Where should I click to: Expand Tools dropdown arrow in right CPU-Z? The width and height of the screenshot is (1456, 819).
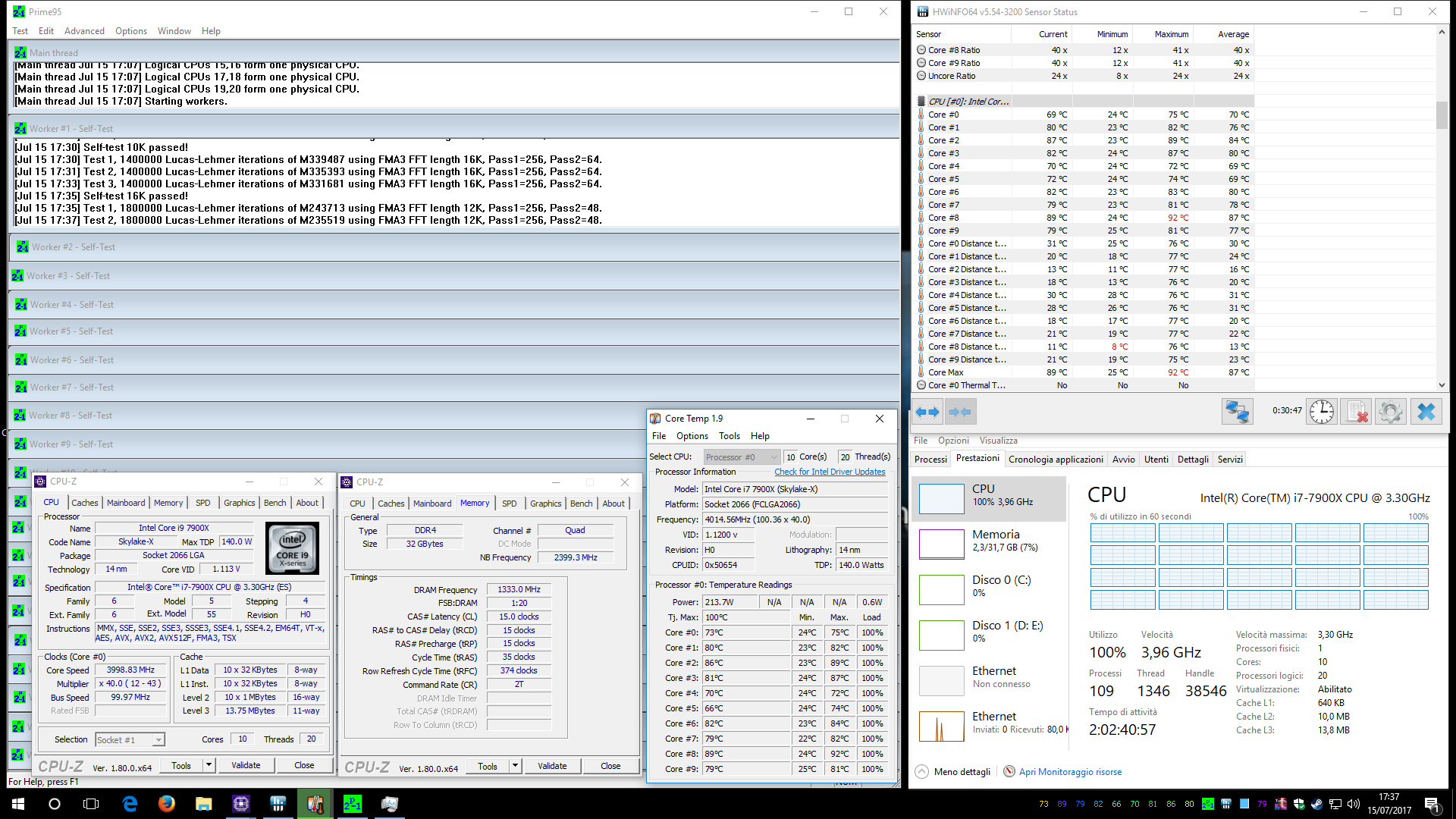pyautogui.click(x=515, y=766)
